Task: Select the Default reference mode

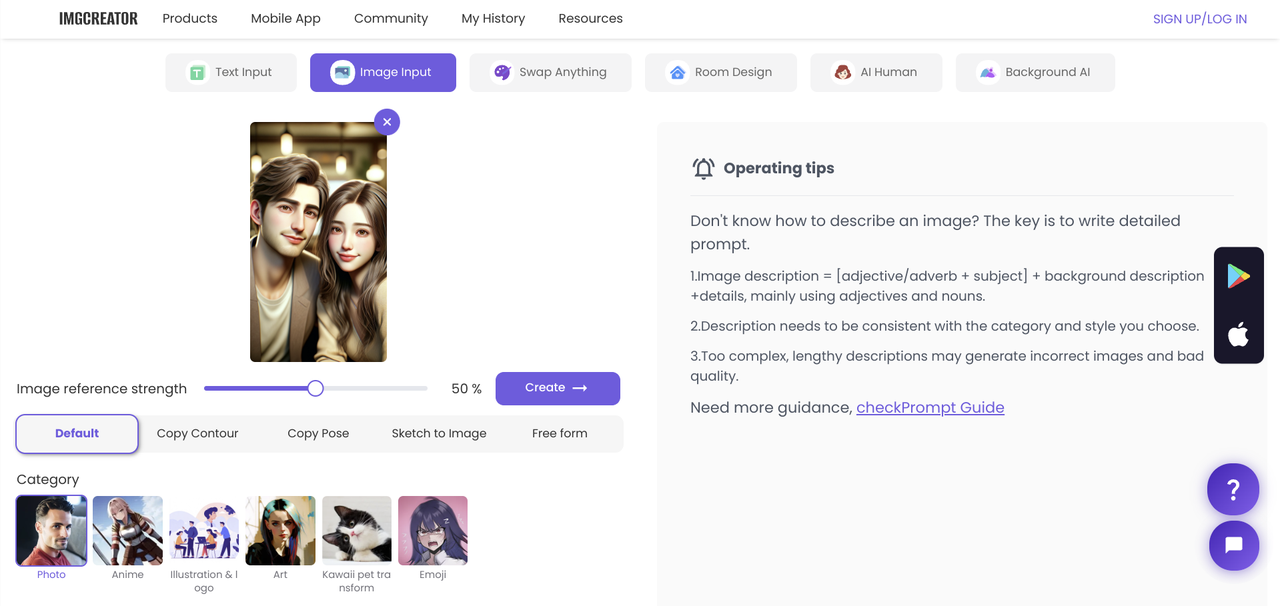Action: point(77,434)
